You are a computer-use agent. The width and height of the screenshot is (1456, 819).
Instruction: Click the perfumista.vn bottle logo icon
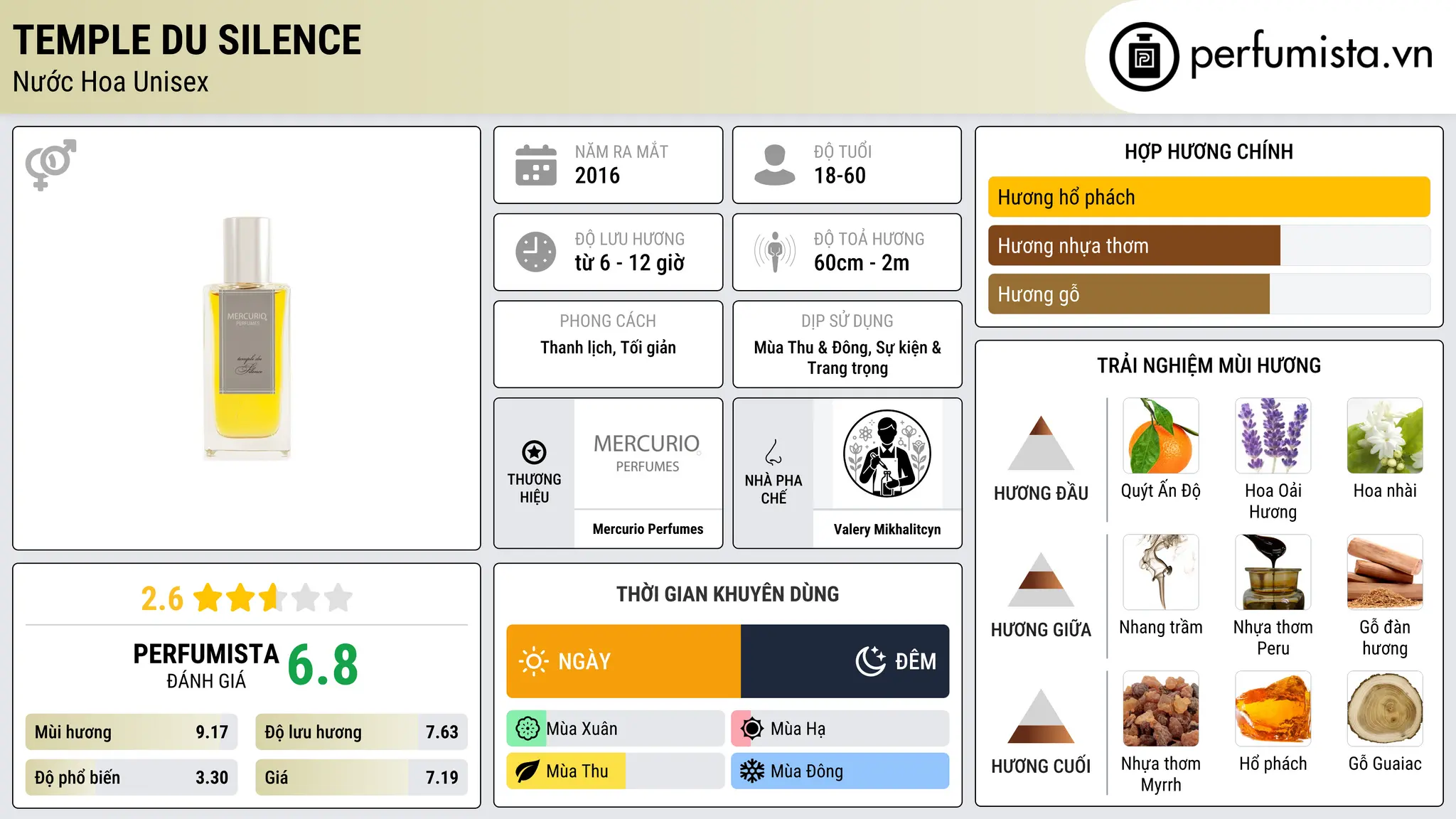coord(1144,57)
